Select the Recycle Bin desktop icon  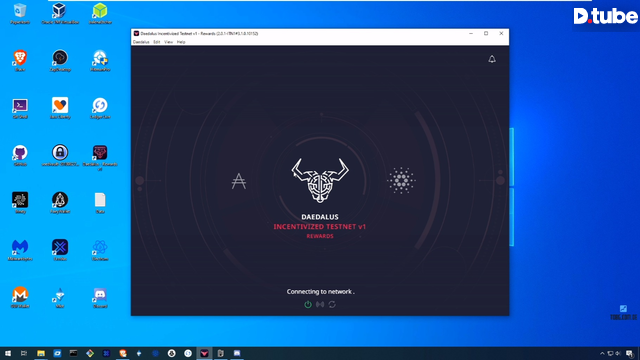20,13
